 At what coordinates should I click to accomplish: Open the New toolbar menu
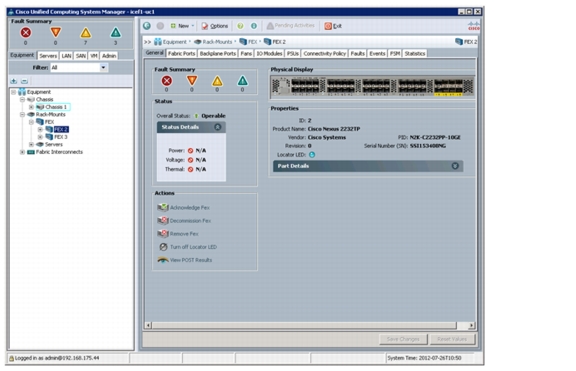click(182, 26)
